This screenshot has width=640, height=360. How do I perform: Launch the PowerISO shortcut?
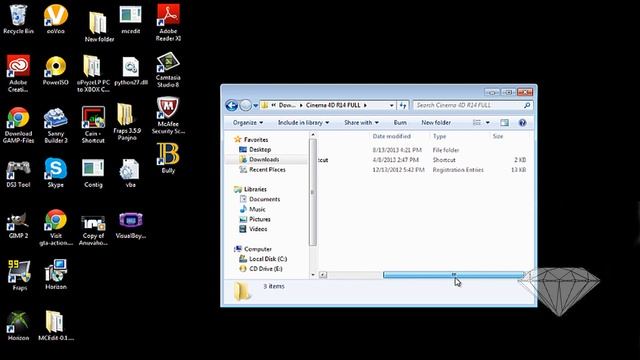[56, 70]
